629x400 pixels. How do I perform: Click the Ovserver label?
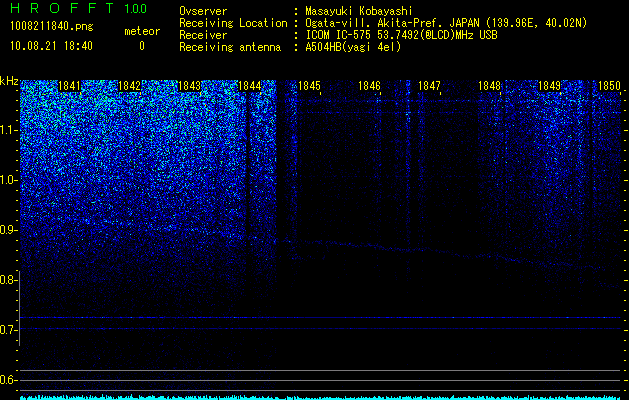203,11
